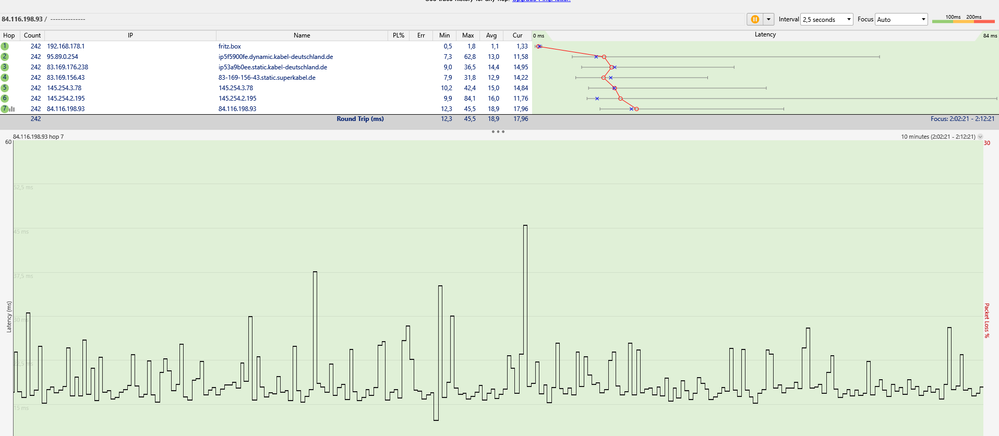Click the Packet Loss % axis label

(x=986, y=321)
